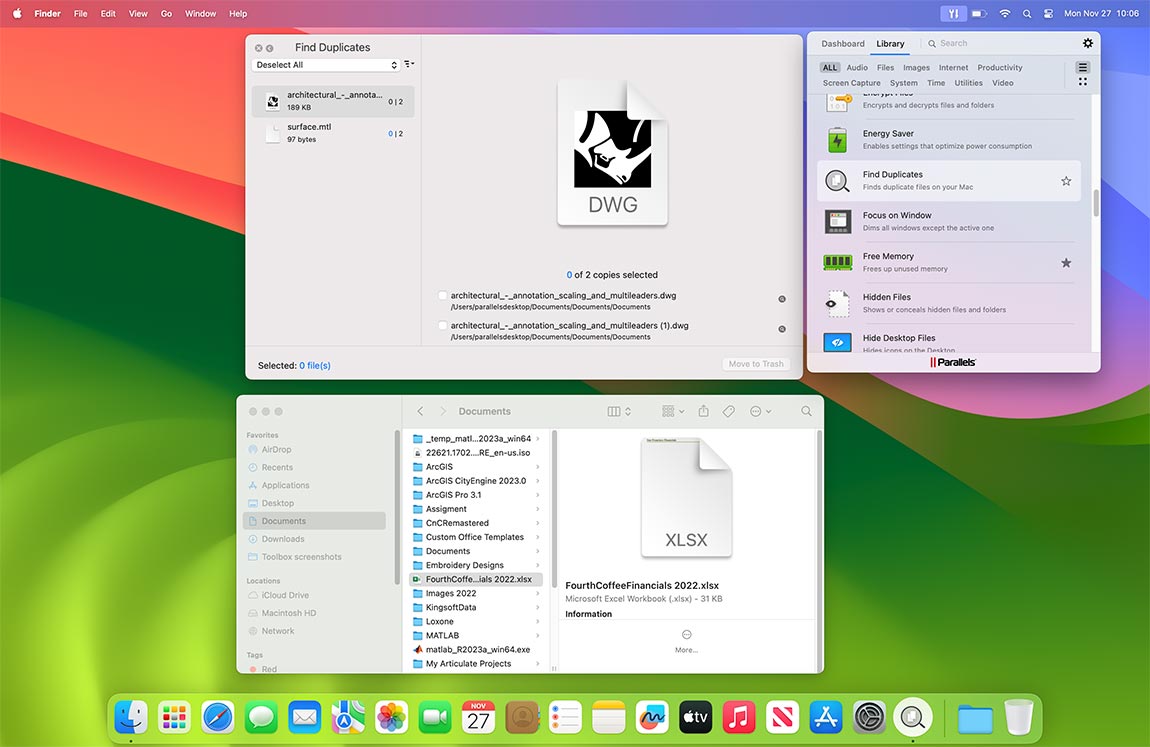Check the architectural (1).dwg duplicate copy
The image size is (1150, 747).
(442, 325)
